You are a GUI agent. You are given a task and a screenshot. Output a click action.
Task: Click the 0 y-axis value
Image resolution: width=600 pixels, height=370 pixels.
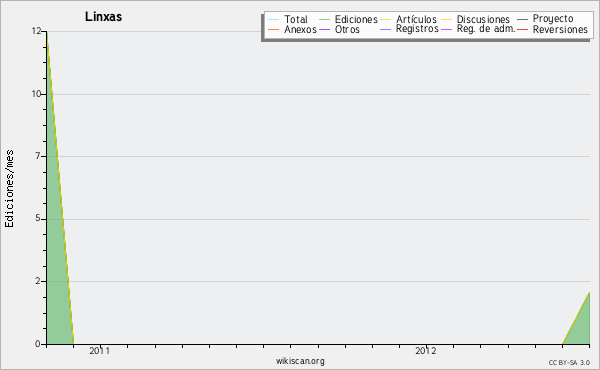coord(38,344)
